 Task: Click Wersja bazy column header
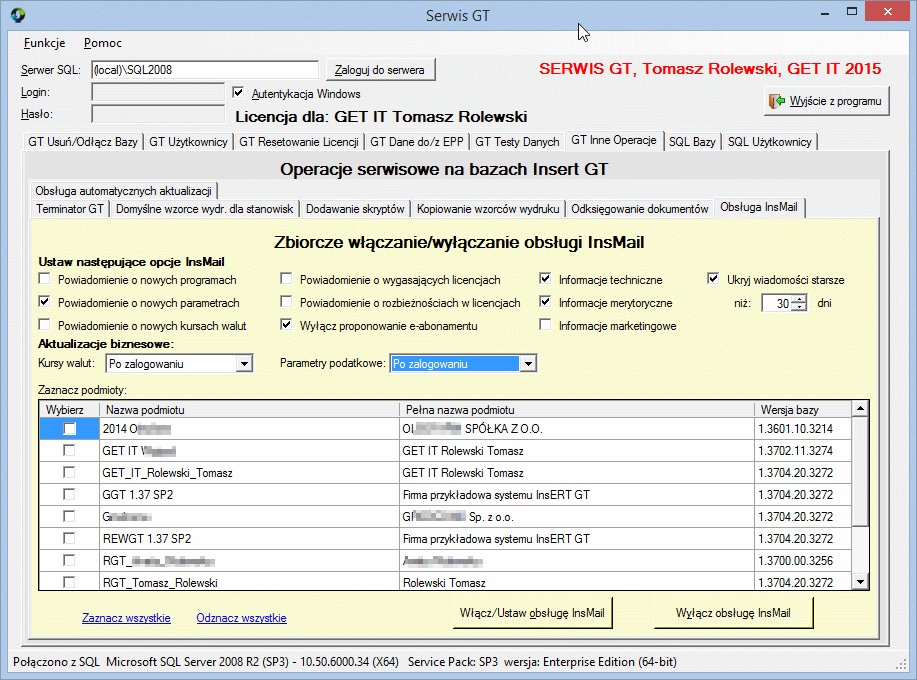pos(803,410)
